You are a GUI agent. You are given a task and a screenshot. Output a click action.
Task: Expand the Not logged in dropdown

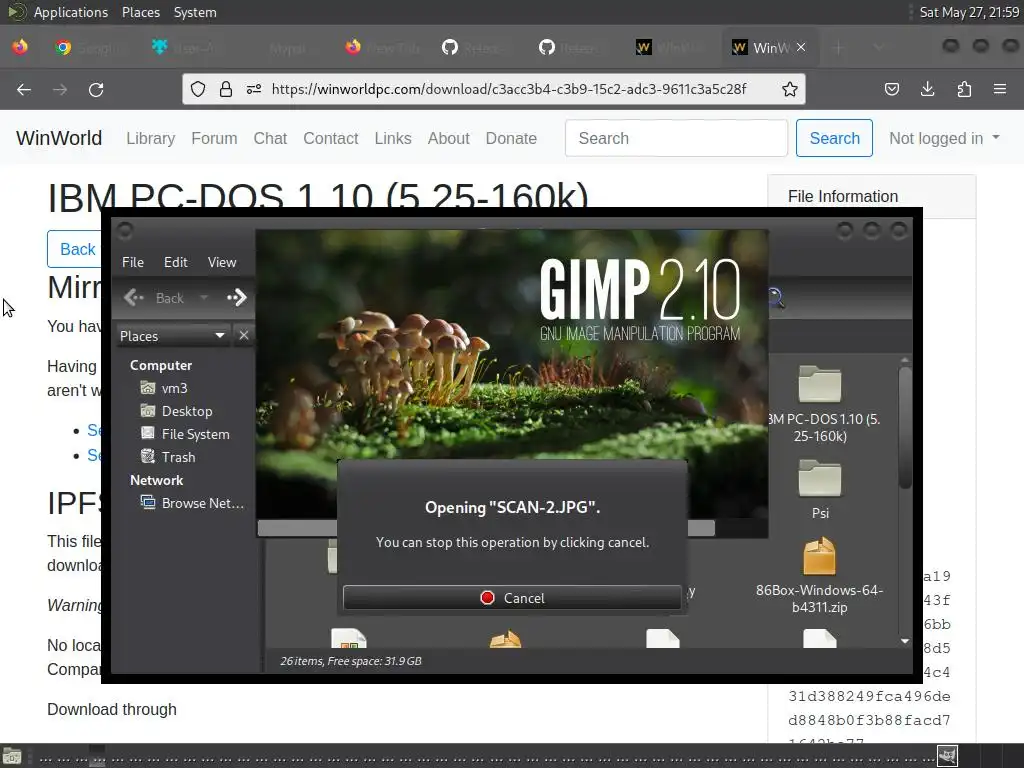tap(944, 138)
